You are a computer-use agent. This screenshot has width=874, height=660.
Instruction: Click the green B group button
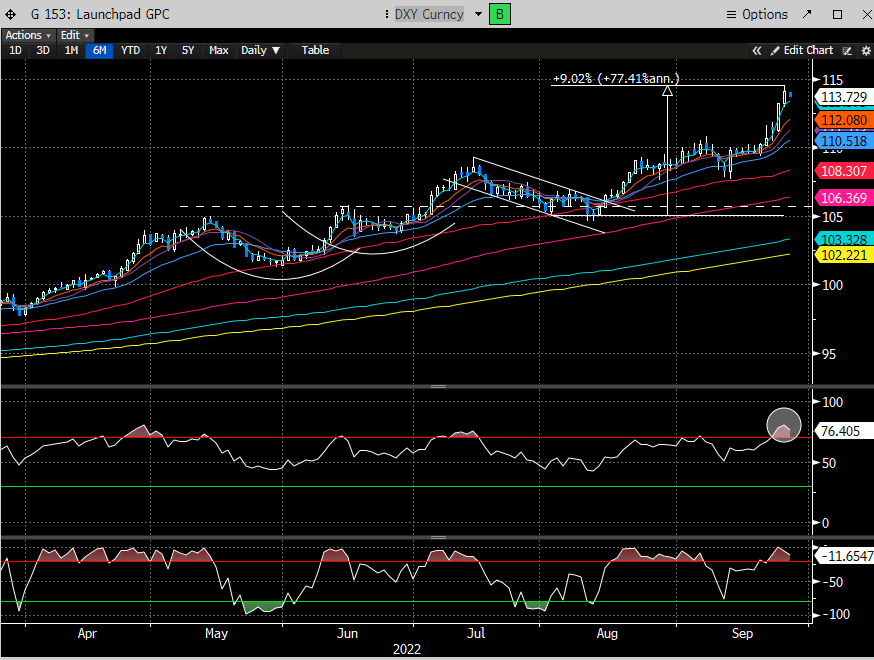pyautogui.click(x=498, y=14)
